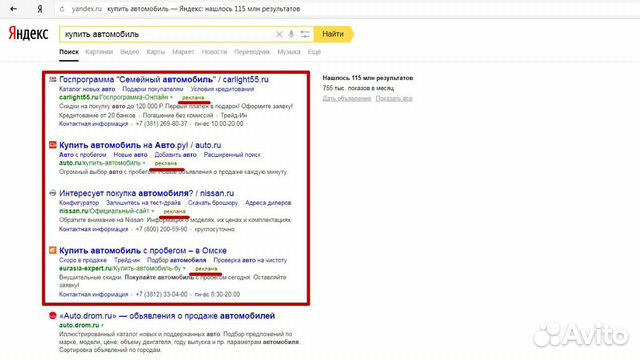Click Новые авто sitelink
Viewport: 640px width, 360px height.
pos(130,155)
